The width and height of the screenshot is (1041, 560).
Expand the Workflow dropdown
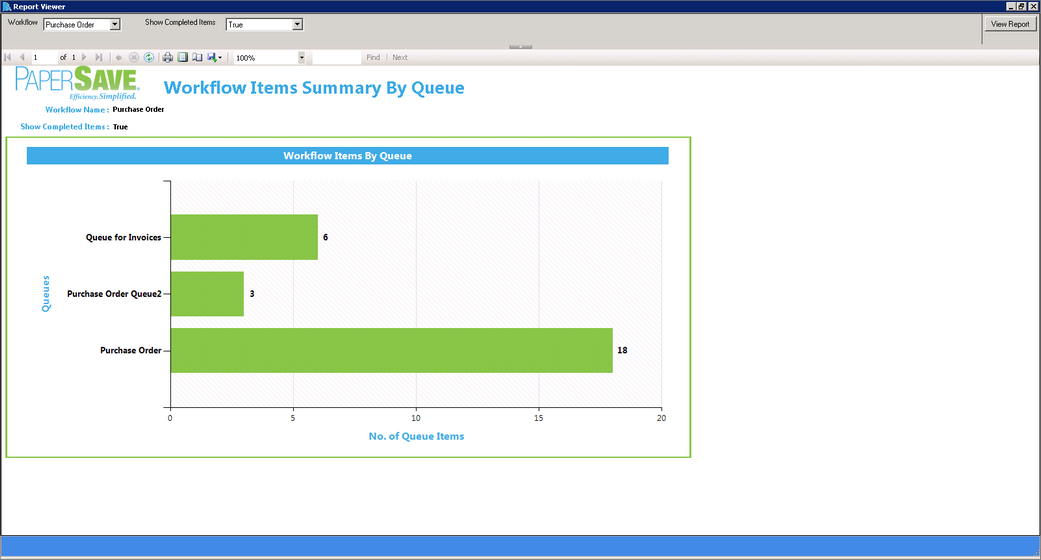click(x=115, y=25)
